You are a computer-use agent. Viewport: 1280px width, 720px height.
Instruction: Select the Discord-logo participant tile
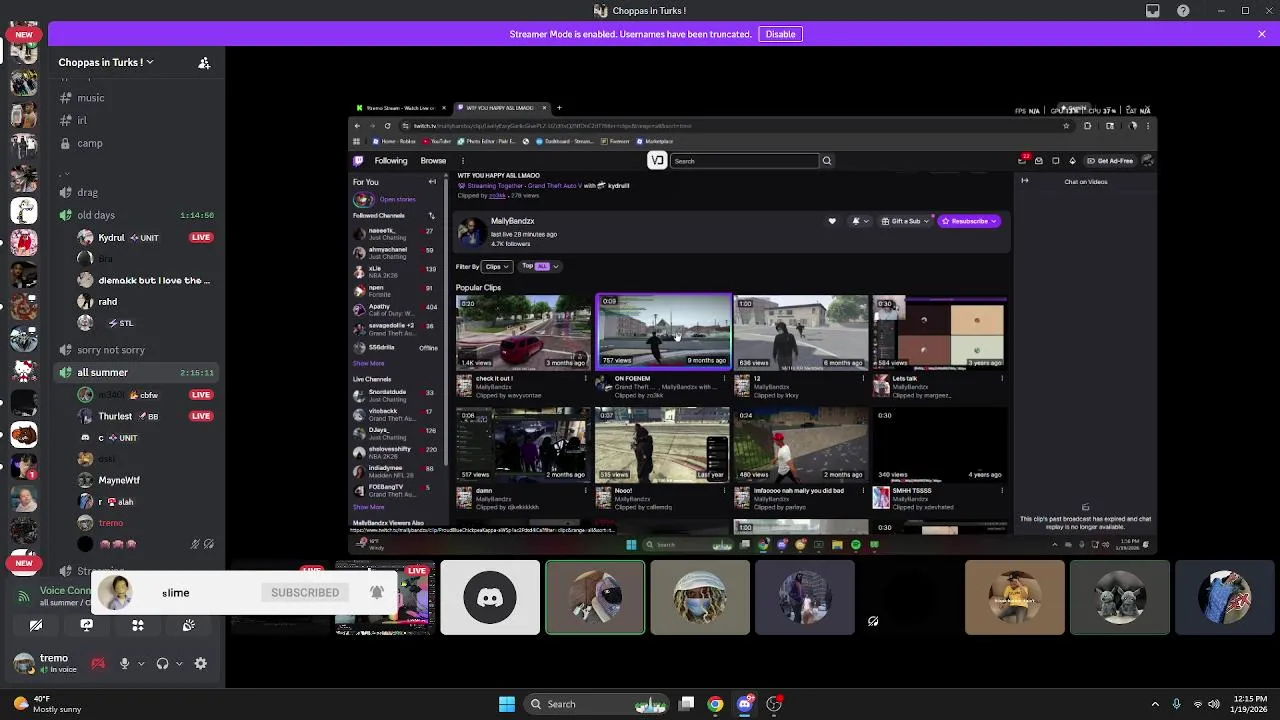point(490,598)
